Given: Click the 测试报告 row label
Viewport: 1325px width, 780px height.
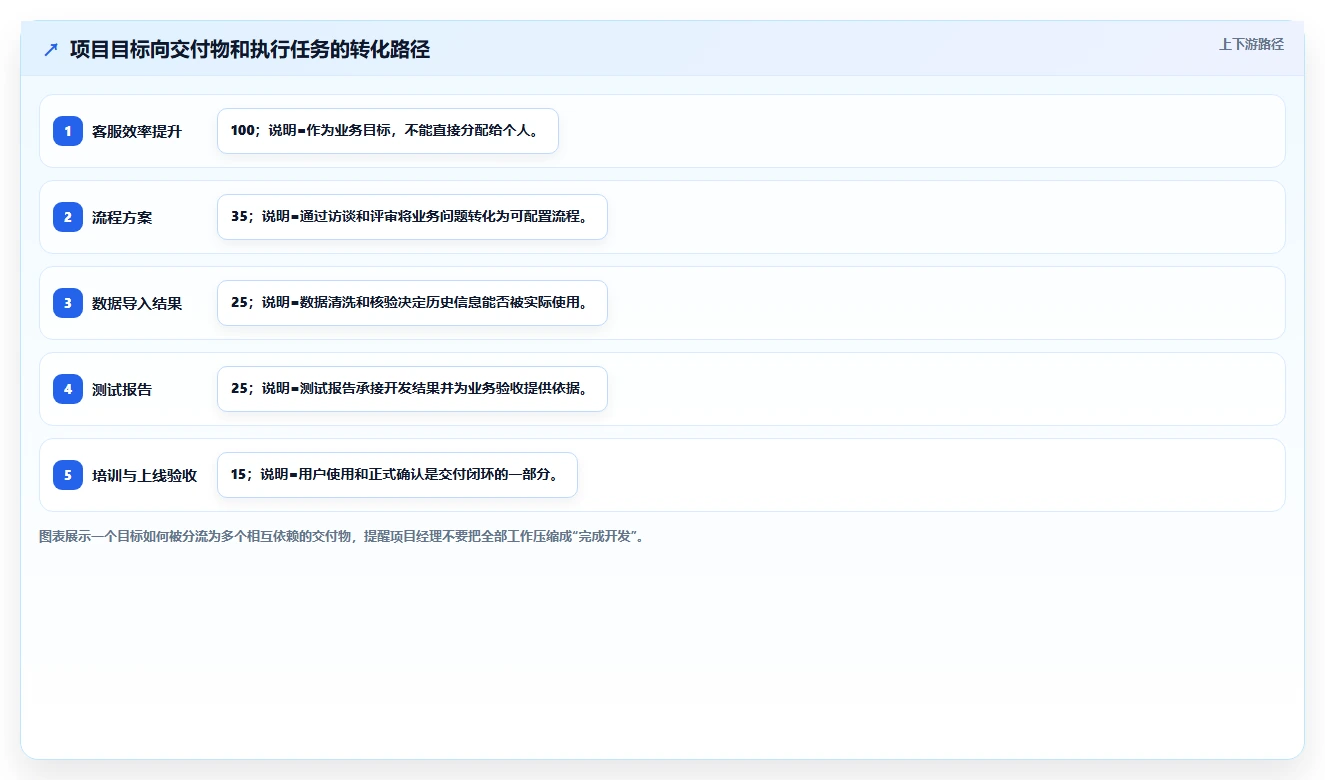Looking at the screenshot, I should pos(122,389).
